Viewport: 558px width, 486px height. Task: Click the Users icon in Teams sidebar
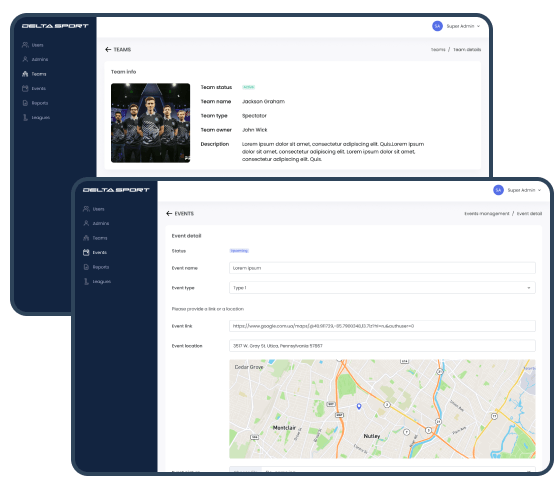[25, 45]
